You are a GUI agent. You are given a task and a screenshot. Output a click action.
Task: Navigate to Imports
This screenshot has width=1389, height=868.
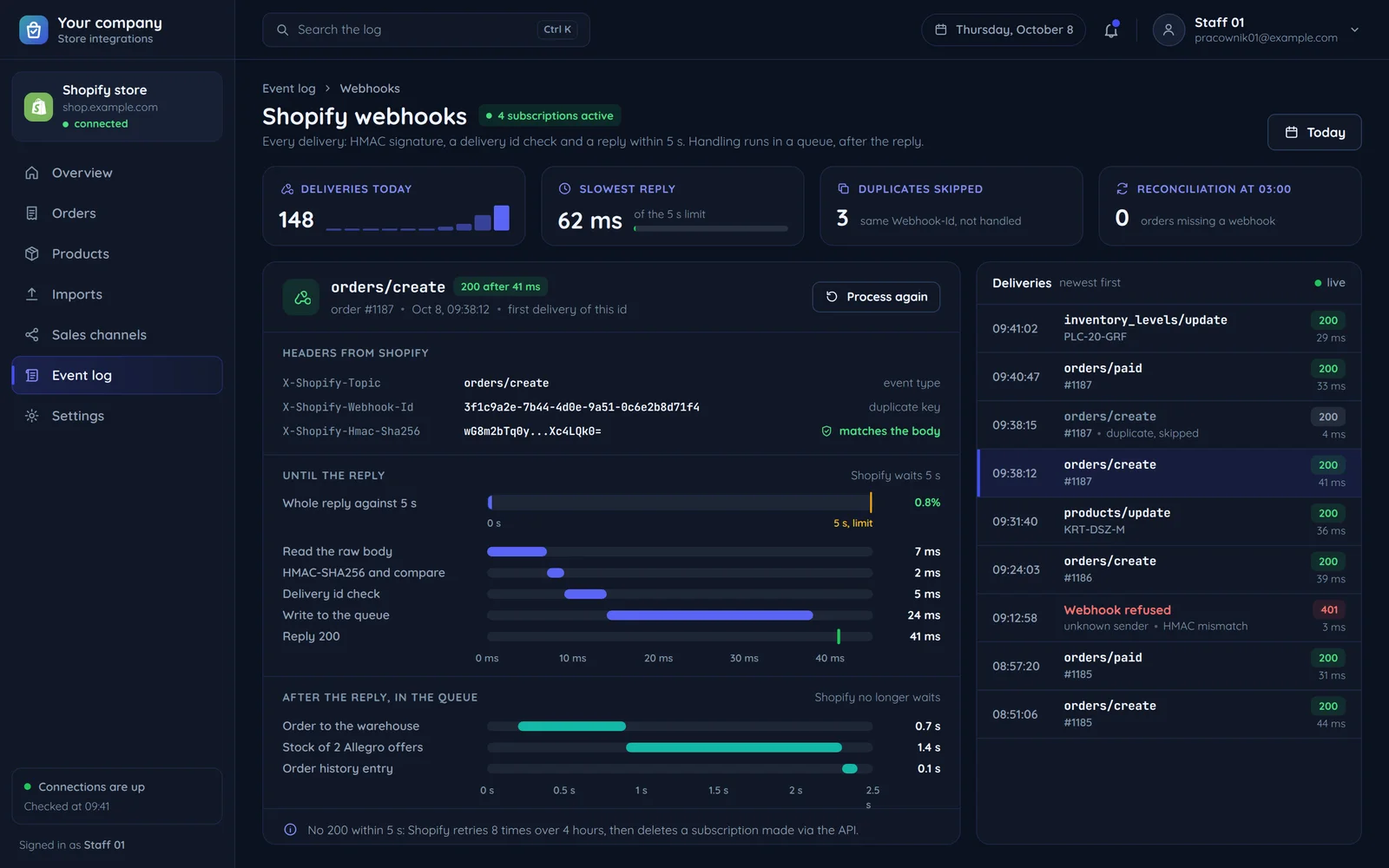pos(117,294)
